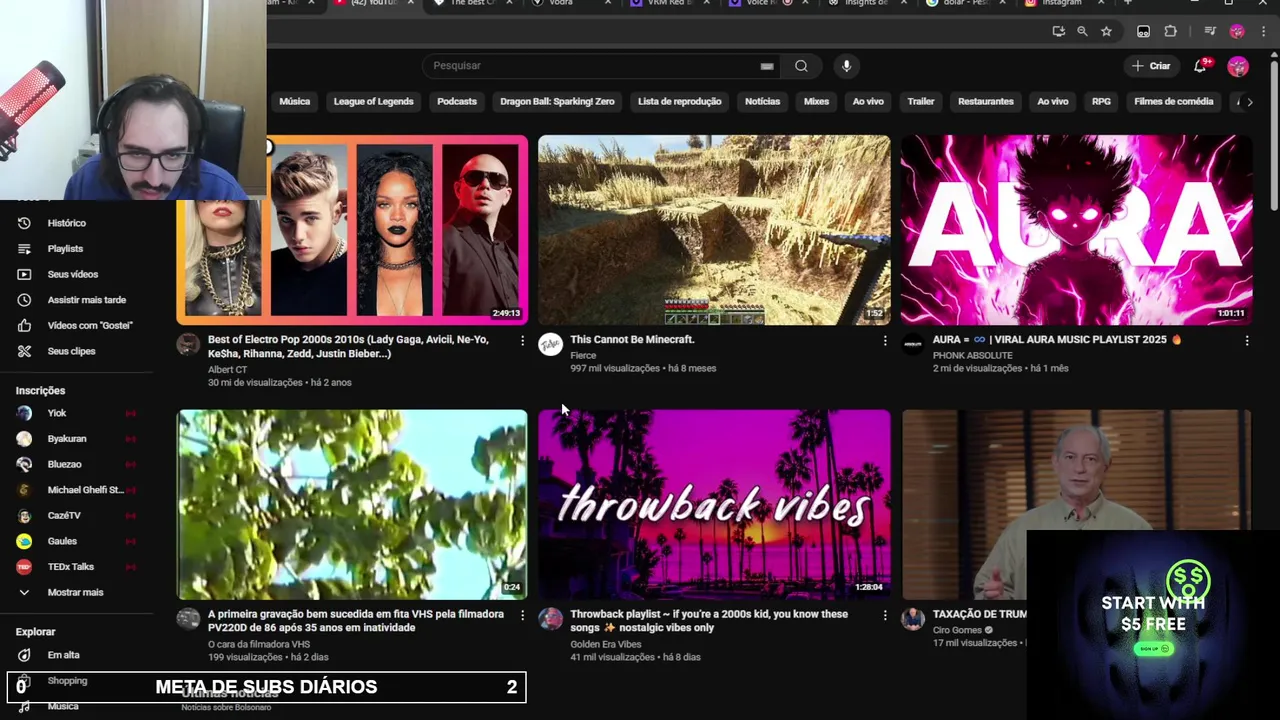
Task: Expand Mostrar mais under Inscrições
Action: tap(75, 593)
